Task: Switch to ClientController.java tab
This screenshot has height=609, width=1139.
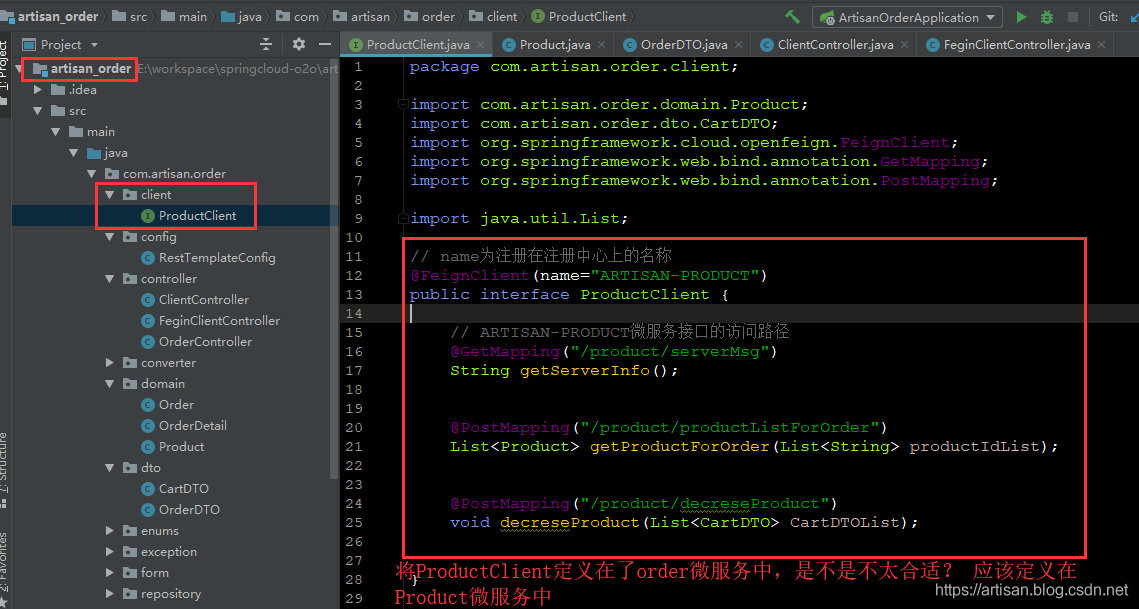Action: point(835,45)
